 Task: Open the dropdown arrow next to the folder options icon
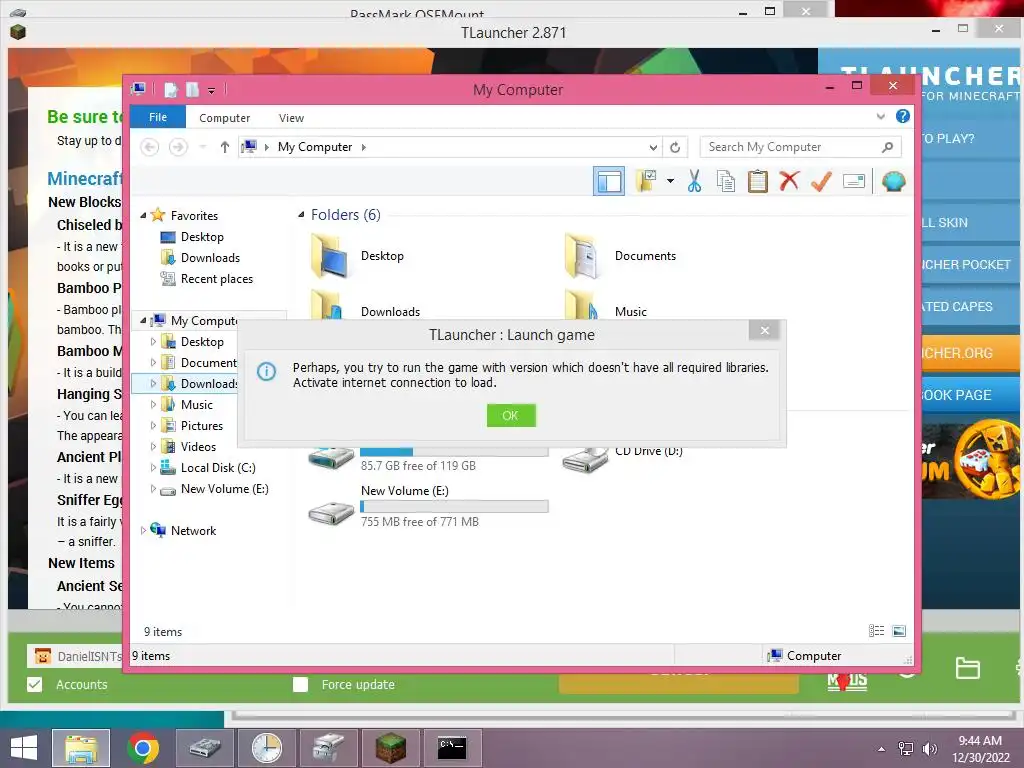coord(670,181)
